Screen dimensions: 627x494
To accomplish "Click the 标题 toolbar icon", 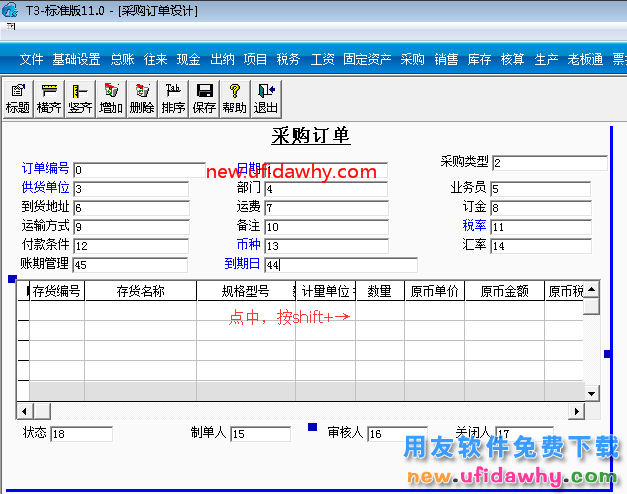I will point(18,99).
